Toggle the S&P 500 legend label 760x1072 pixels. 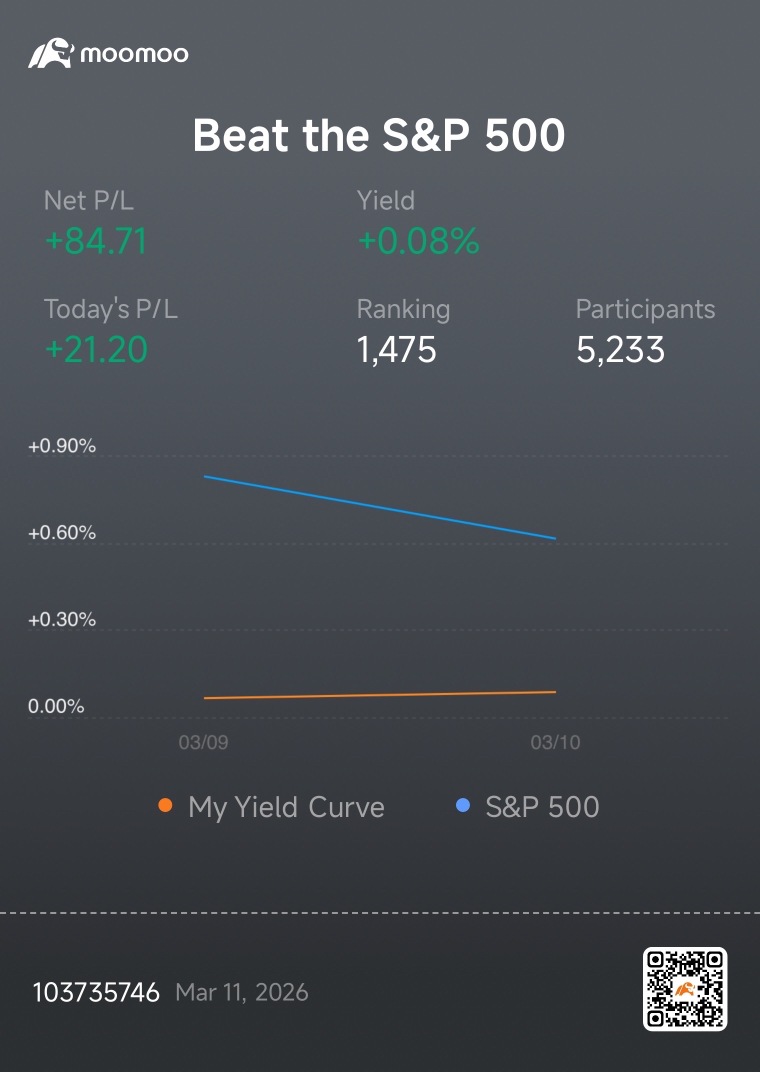coord(542,807)
